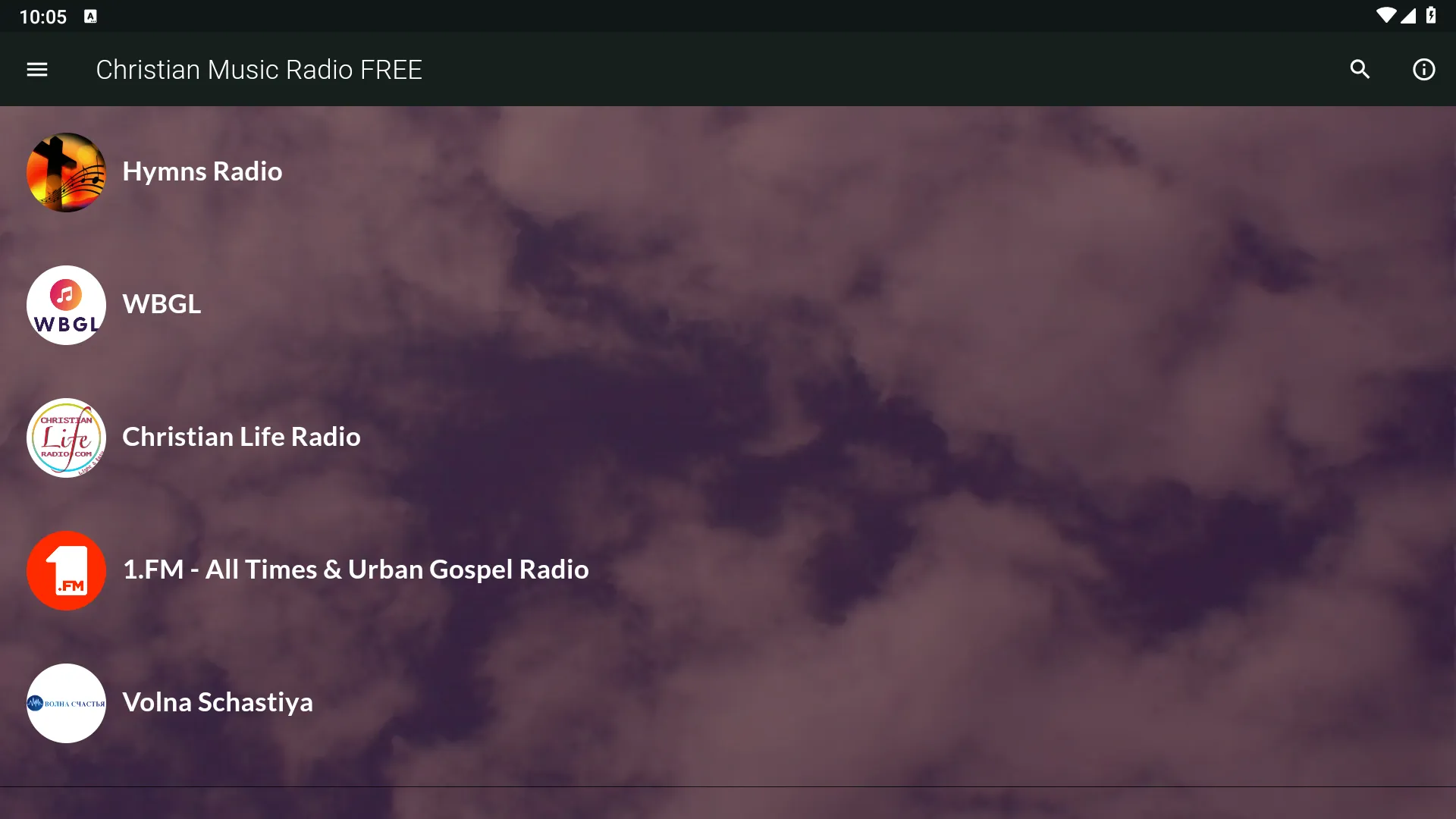Toggle app information display
Viewport: 1456px width, 819px height.
1423,69
